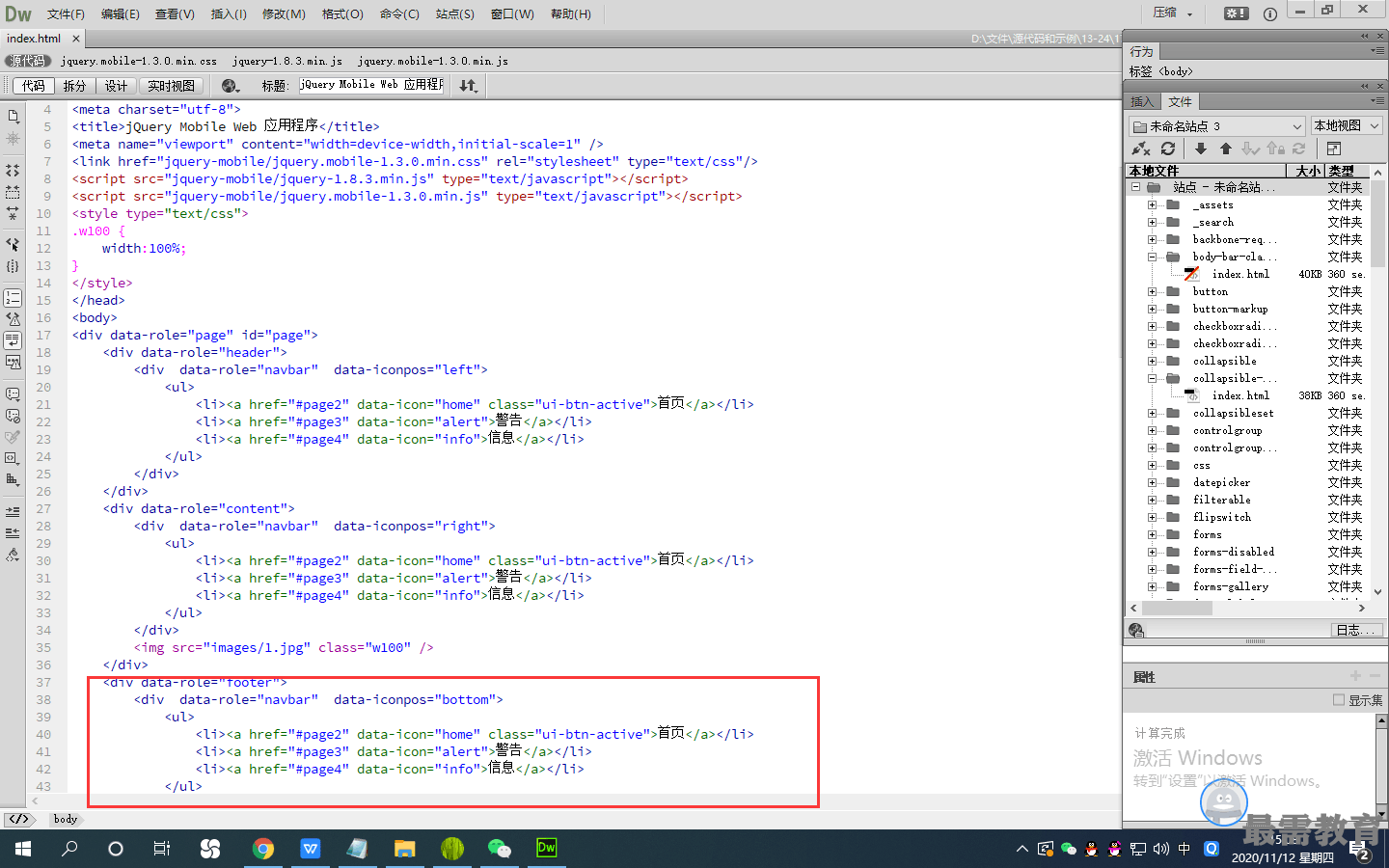The height and width of the screenshot is (868, 1389).
Task: Collapse selection icon in the coding toolbar
Action: click(13, 192)
